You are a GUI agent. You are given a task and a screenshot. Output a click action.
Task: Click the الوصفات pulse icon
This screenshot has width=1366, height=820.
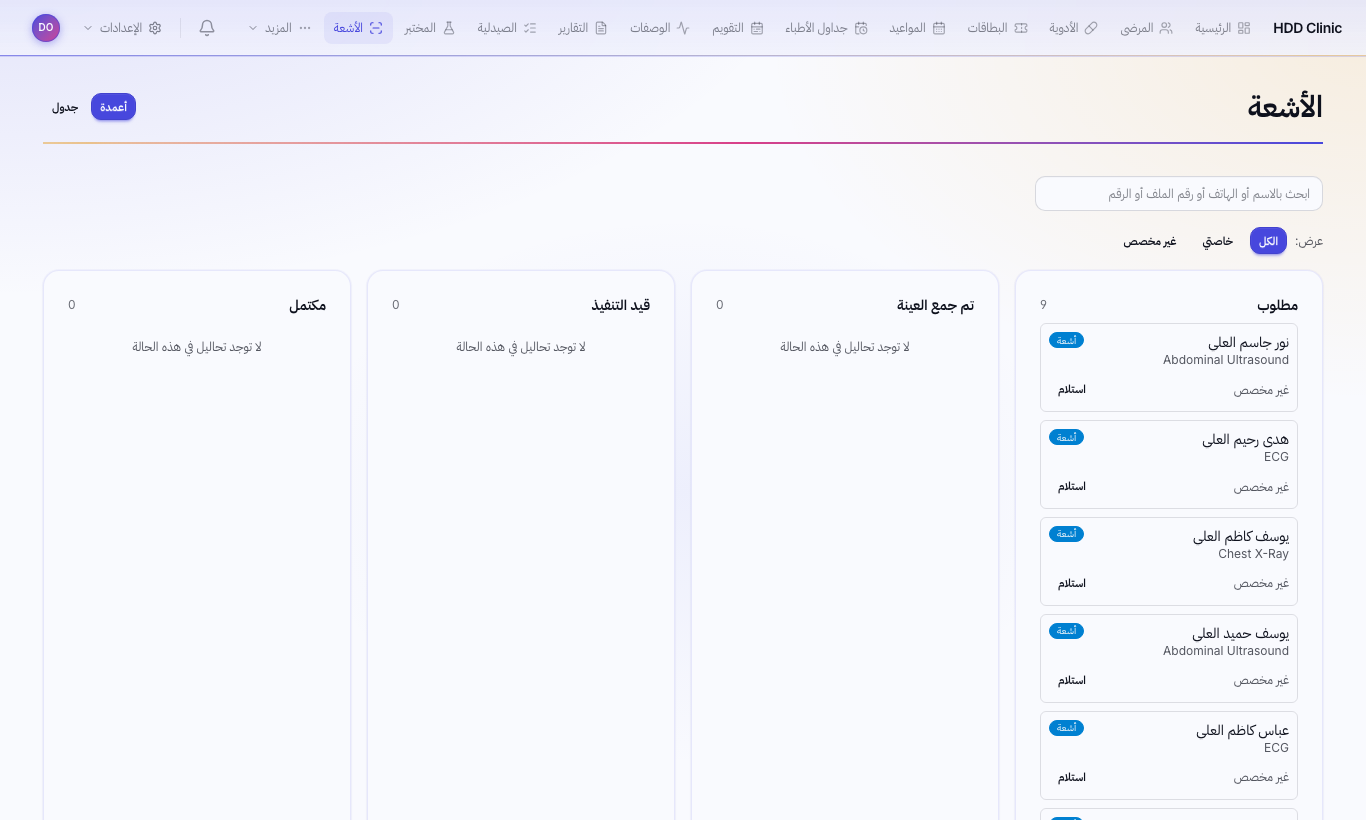(x=683, y=28)
